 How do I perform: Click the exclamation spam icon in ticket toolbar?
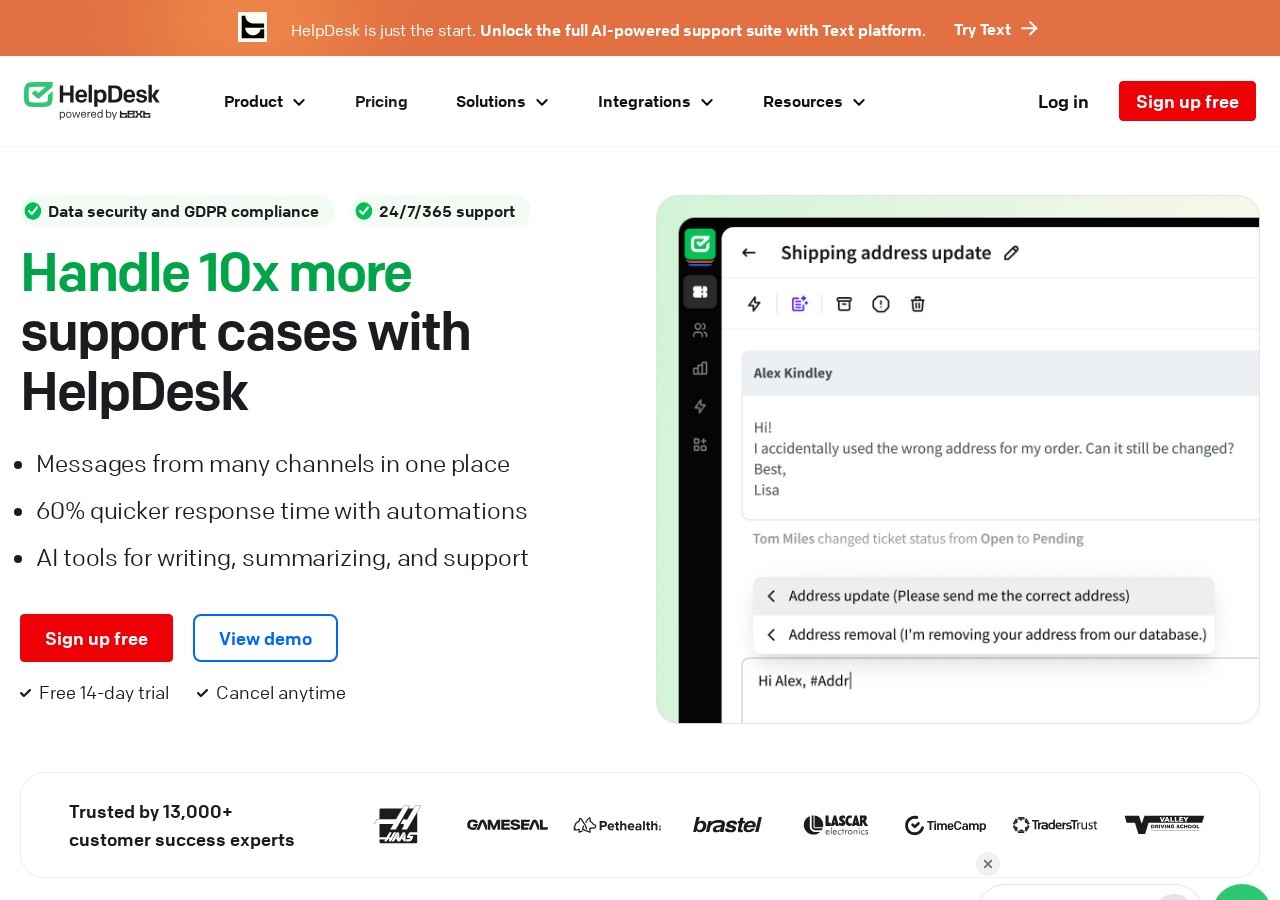click(881, 304)
